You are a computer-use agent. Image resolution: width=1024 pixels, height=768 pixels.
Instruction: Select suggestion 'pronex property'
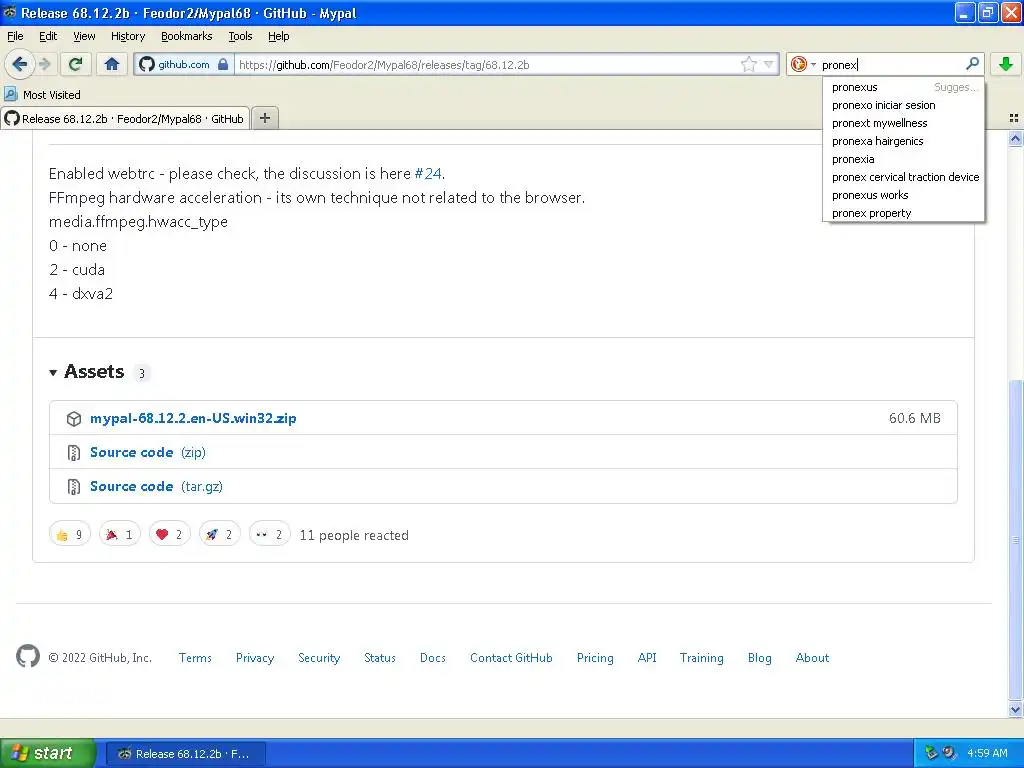click(x=904, y=213)
